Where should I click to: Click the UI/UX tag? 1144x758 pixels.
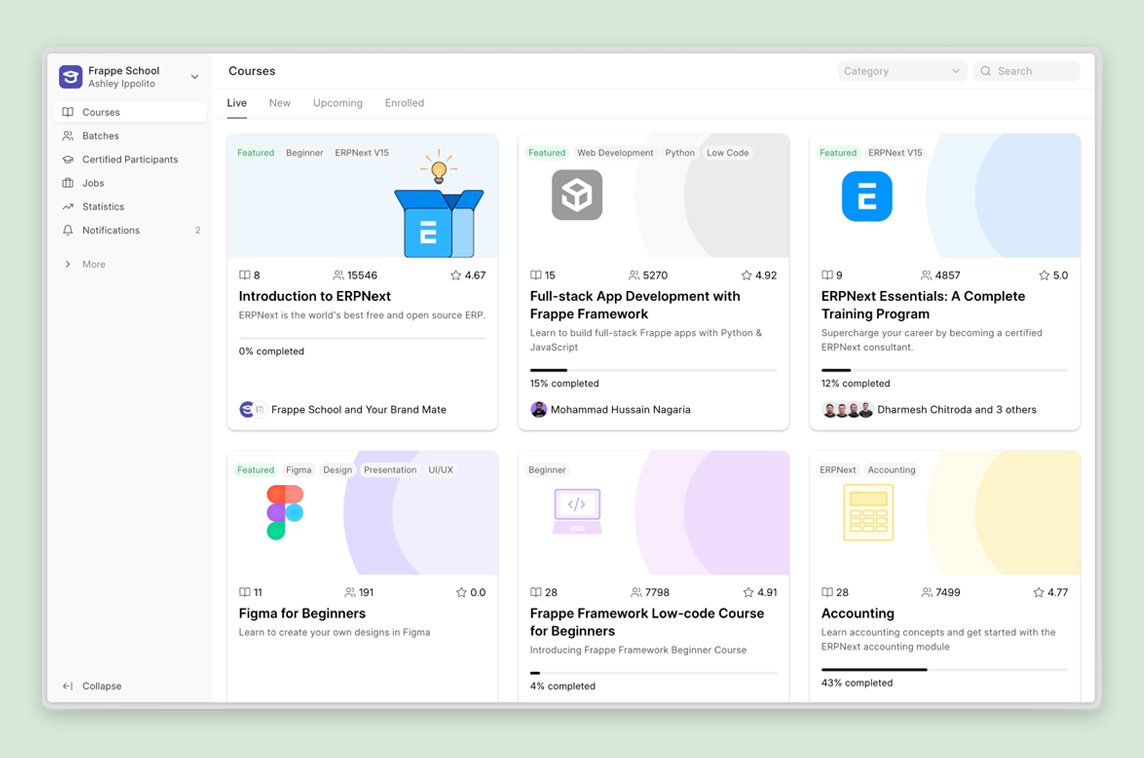[x=441, y=470]
